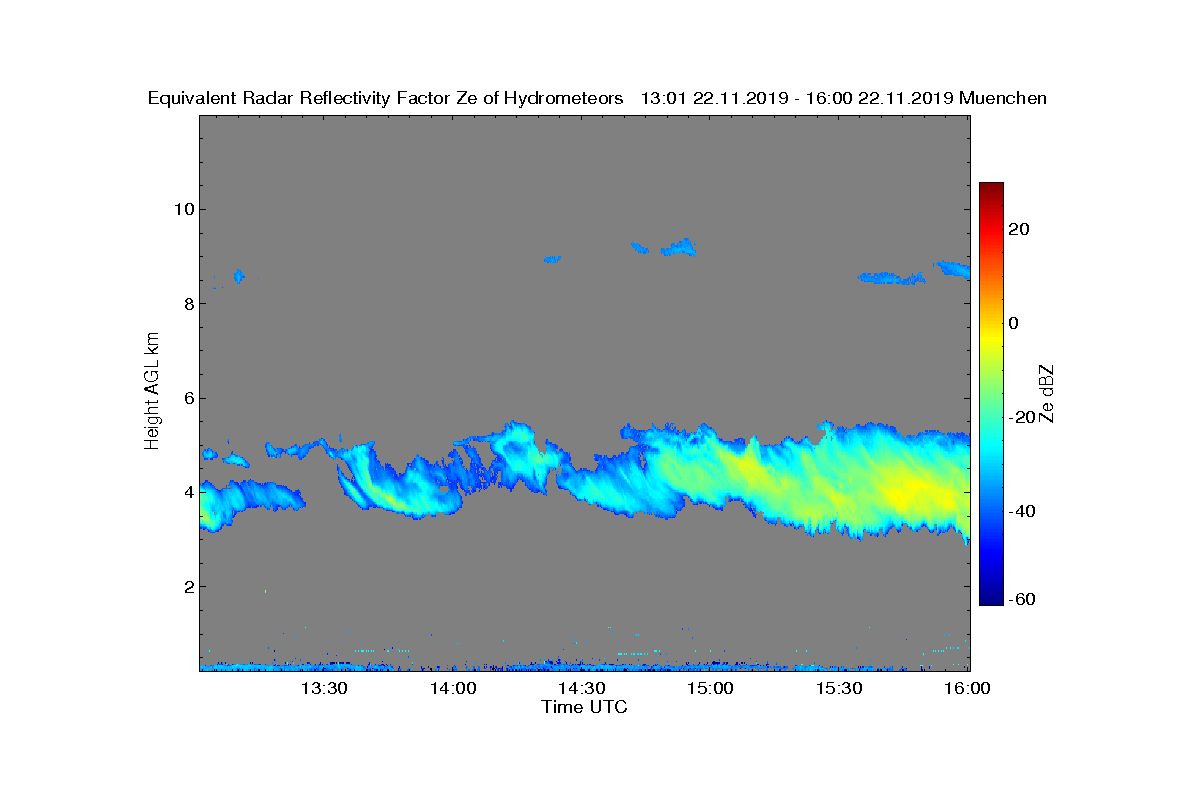
Task: Click the plot title text starting 'Equivalent Radar Reflectivity'
Action: (597, 98)
